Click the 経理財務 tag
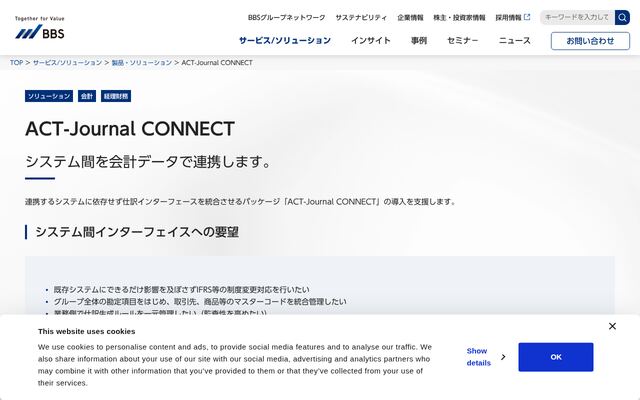640x400 pixels. click(x=116, y=96)
